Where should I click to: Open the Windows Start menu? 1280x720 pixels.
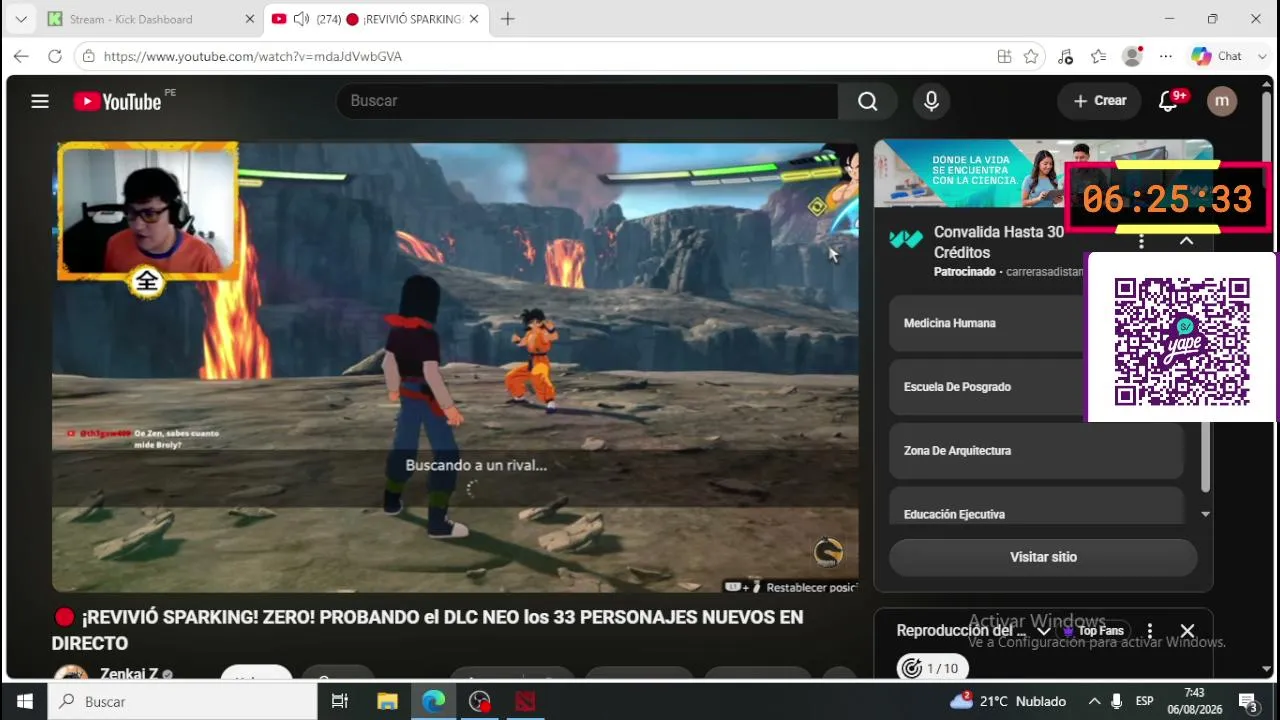coord(24,701)
